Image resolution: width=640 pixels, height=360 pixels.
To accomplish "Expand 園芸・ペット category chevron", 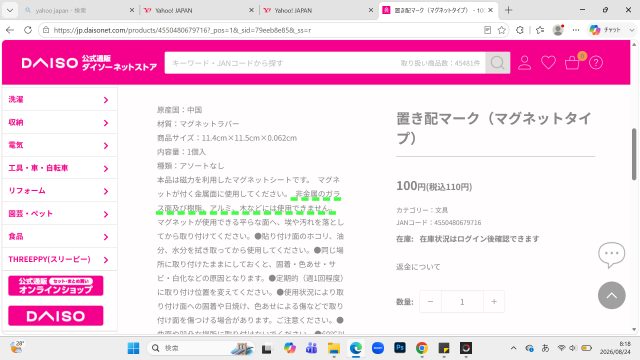I will [106, 214].
